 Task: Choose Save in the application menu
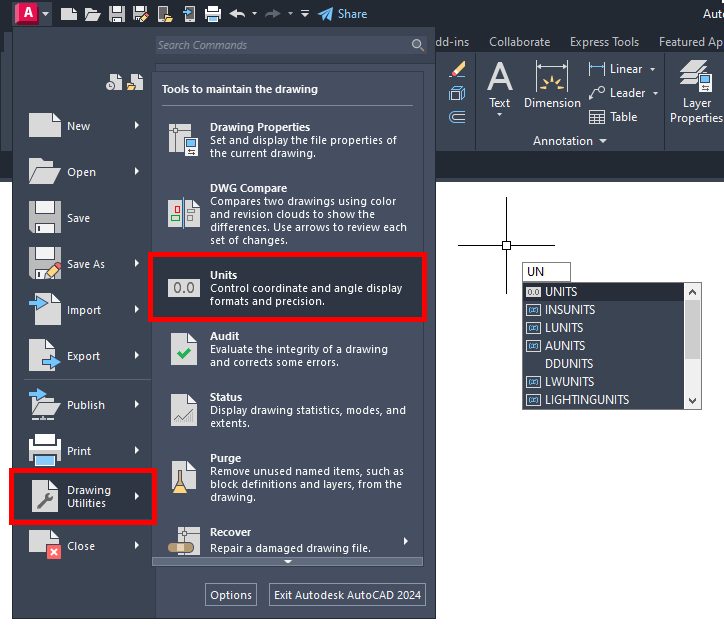tap(84, 217)
